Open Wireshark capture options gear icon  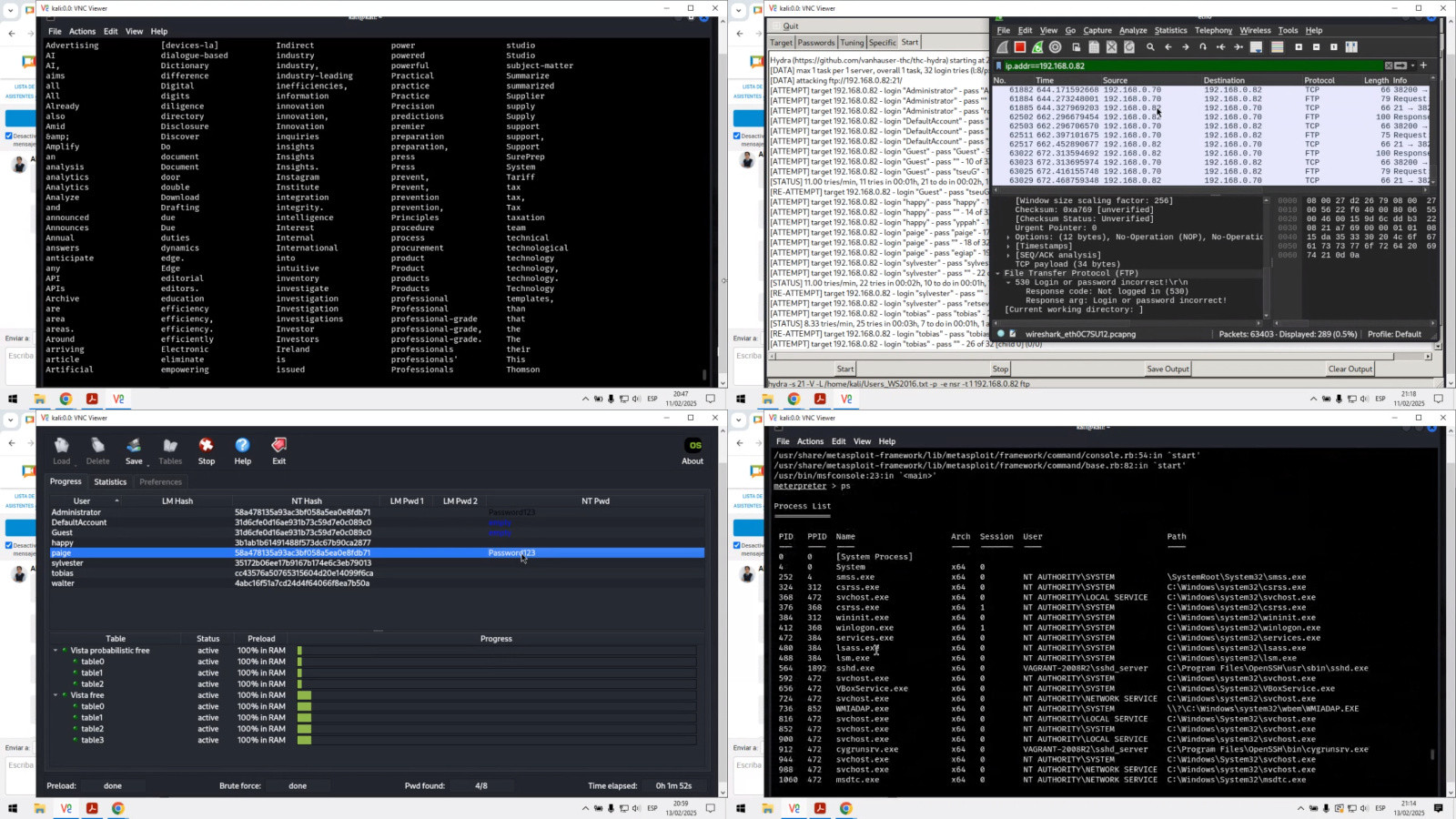tap(1056, 47)
